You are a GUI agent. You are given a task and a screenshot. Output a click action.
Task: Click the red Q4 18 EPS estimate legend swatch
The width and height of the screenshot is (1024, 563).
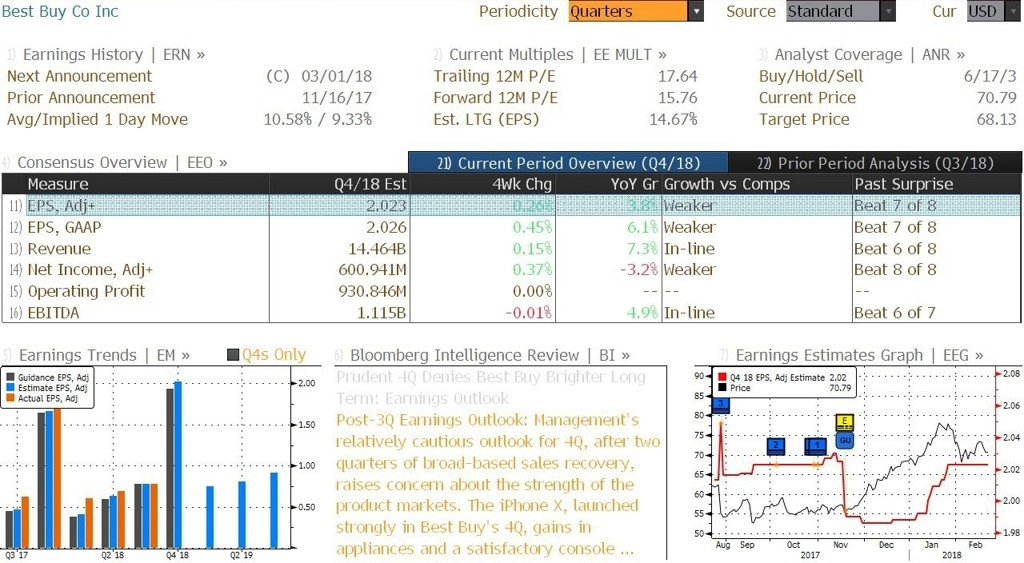722,378
